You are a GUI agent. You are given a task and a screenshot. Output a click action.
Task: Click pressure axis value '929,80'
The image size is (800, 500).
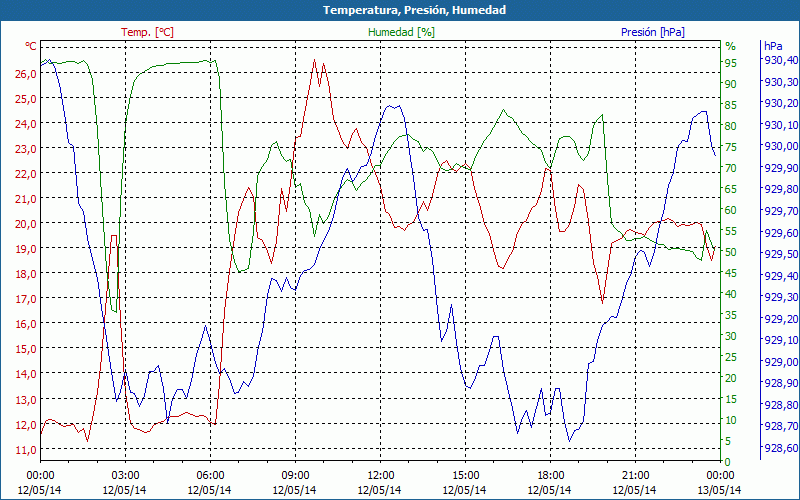(780, 189)
